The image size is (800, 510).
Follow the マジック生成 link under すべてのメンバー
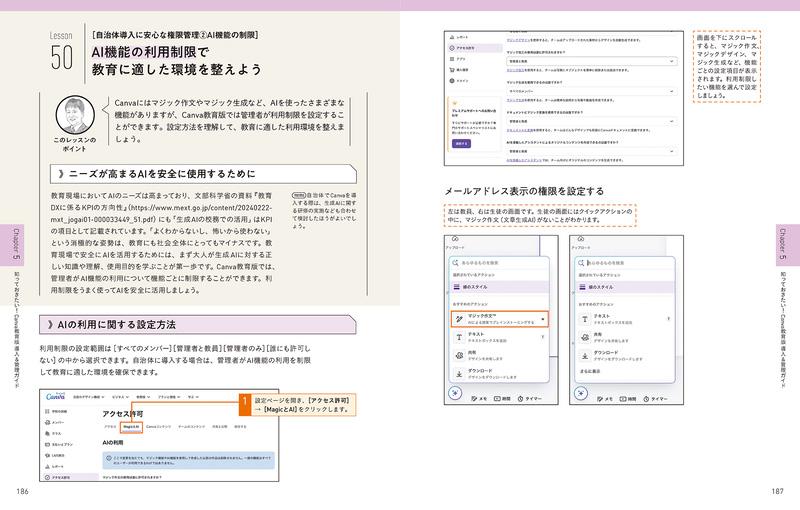(515, 100)
